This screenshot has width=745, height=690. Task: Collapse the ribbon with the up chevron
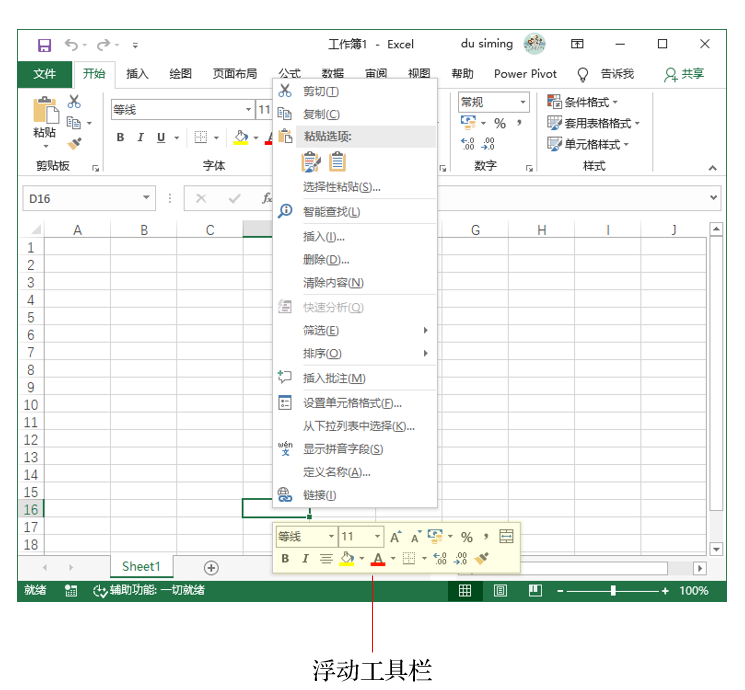click(x=713, y=168)
